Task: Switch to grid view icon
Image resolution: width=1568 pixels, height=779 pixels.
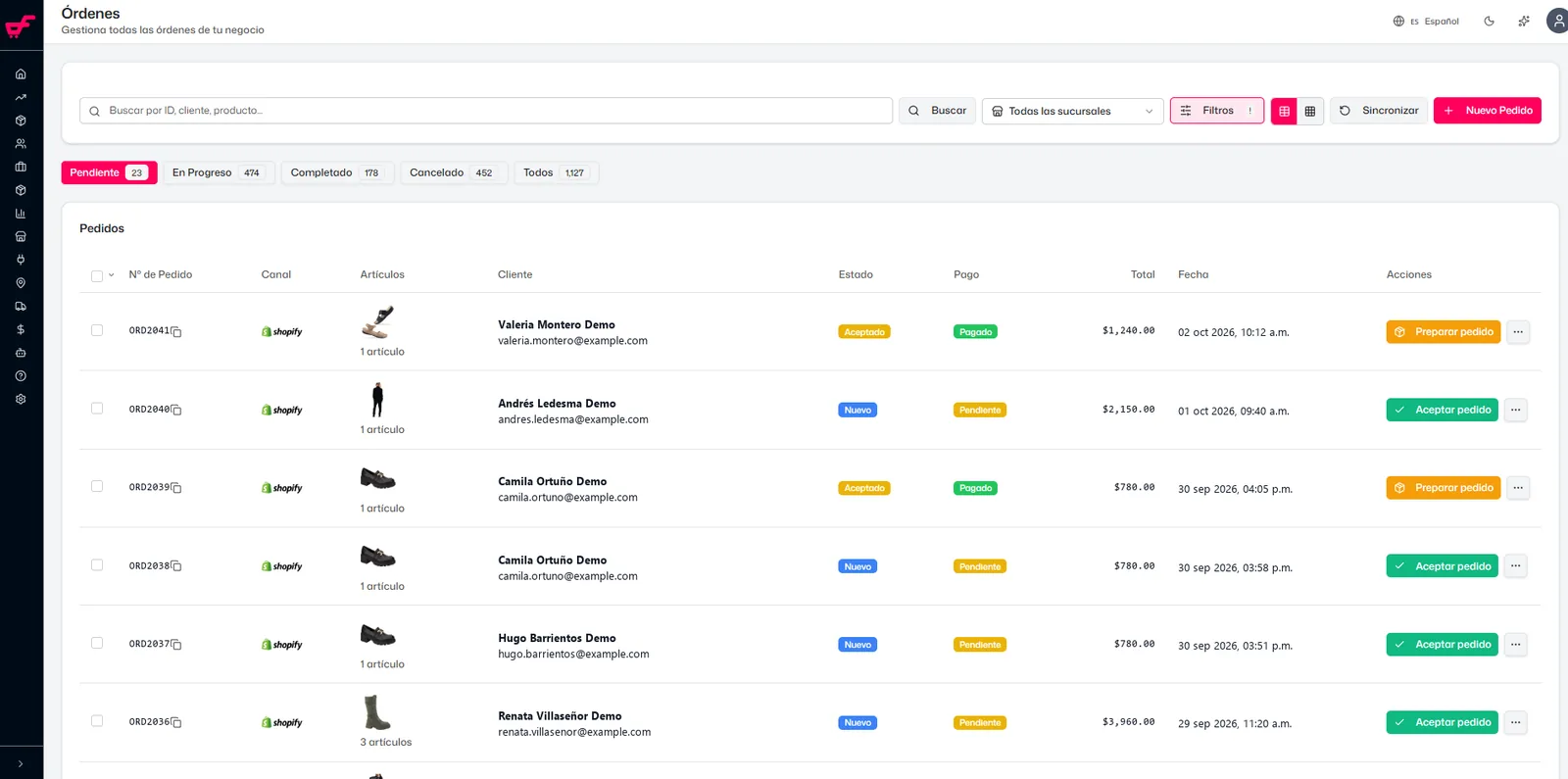Action: (1310, 111)
